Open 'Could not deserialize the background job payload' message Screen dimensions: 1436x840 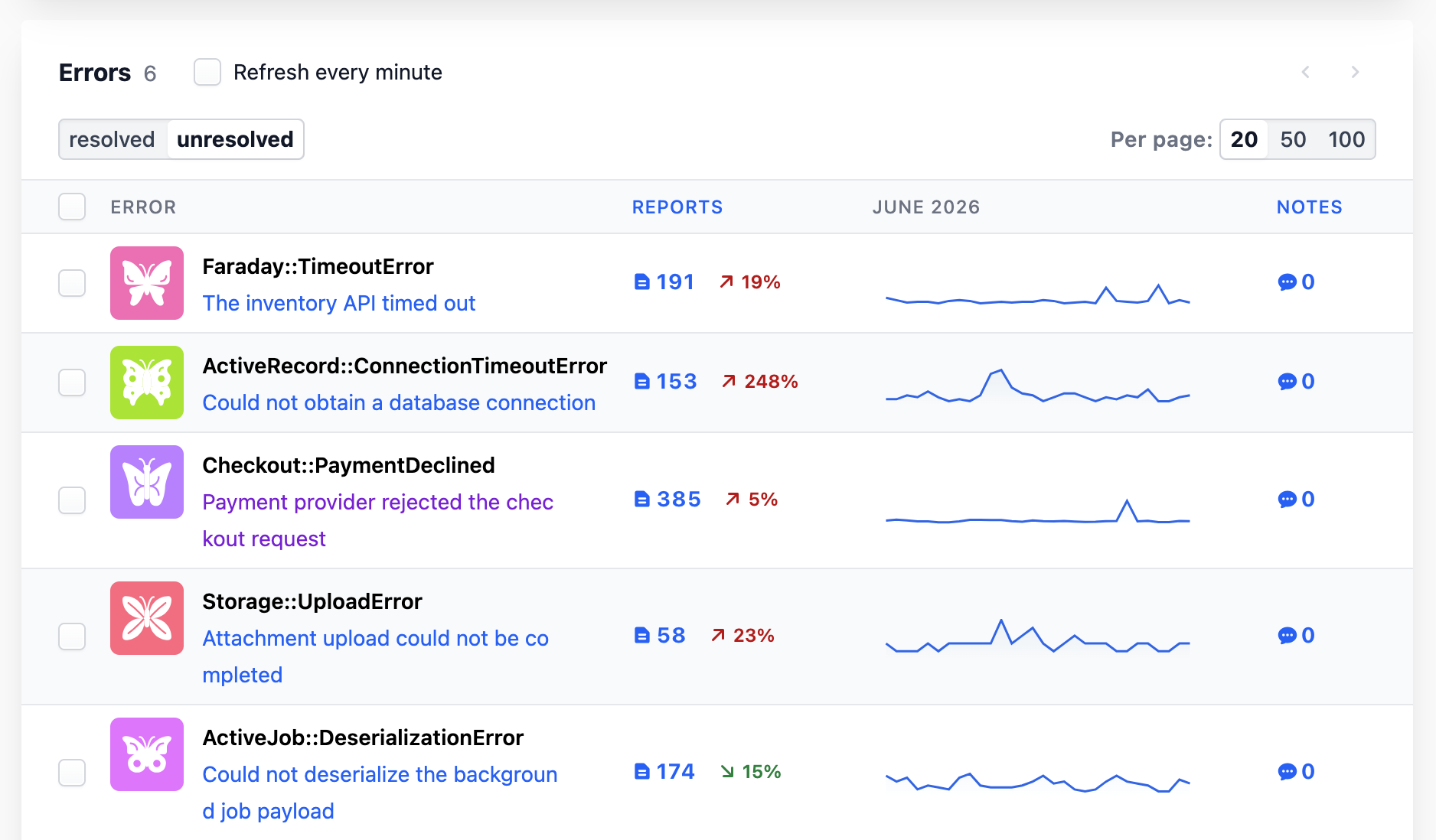pos(380,793)
